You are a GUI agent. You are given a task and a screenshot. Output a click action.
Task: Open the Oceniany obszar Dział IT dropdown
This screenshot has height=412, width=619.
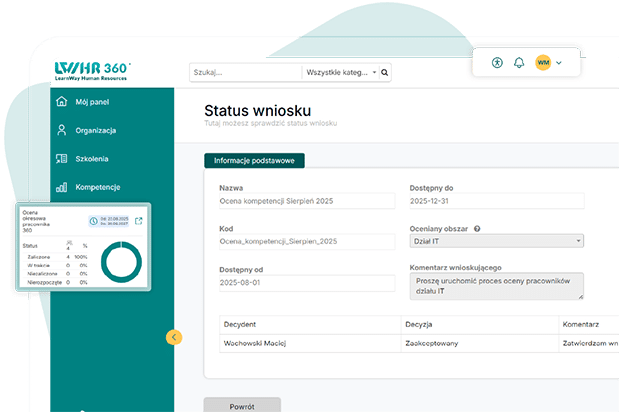496,241
